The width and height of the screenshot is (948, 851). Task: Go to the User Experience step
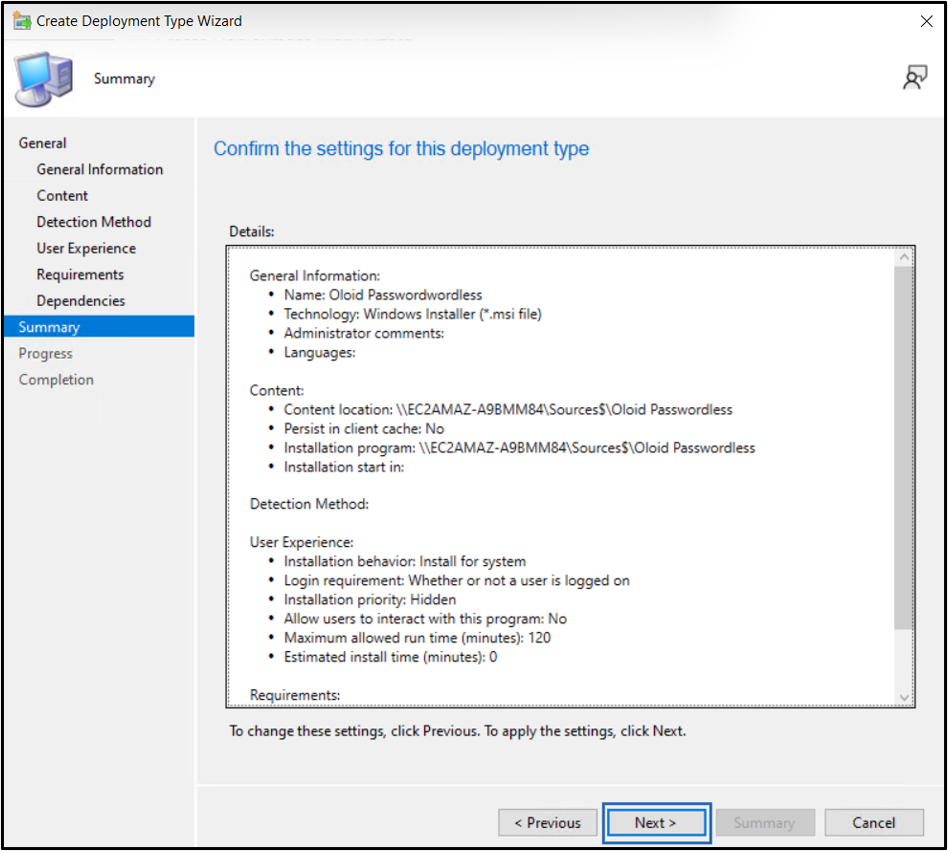(x=86, y=248)
